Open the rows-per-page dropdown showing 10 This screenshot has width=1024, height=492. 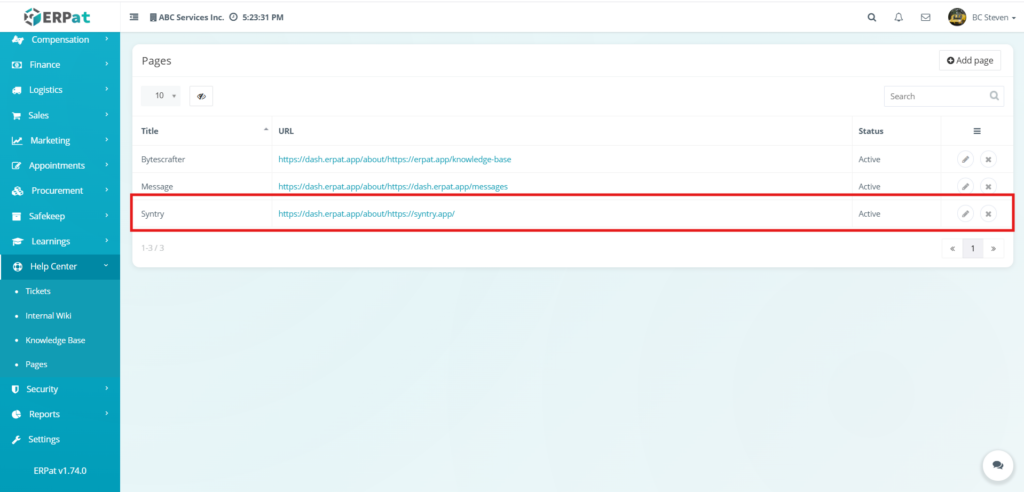click(x=161, y=96)
